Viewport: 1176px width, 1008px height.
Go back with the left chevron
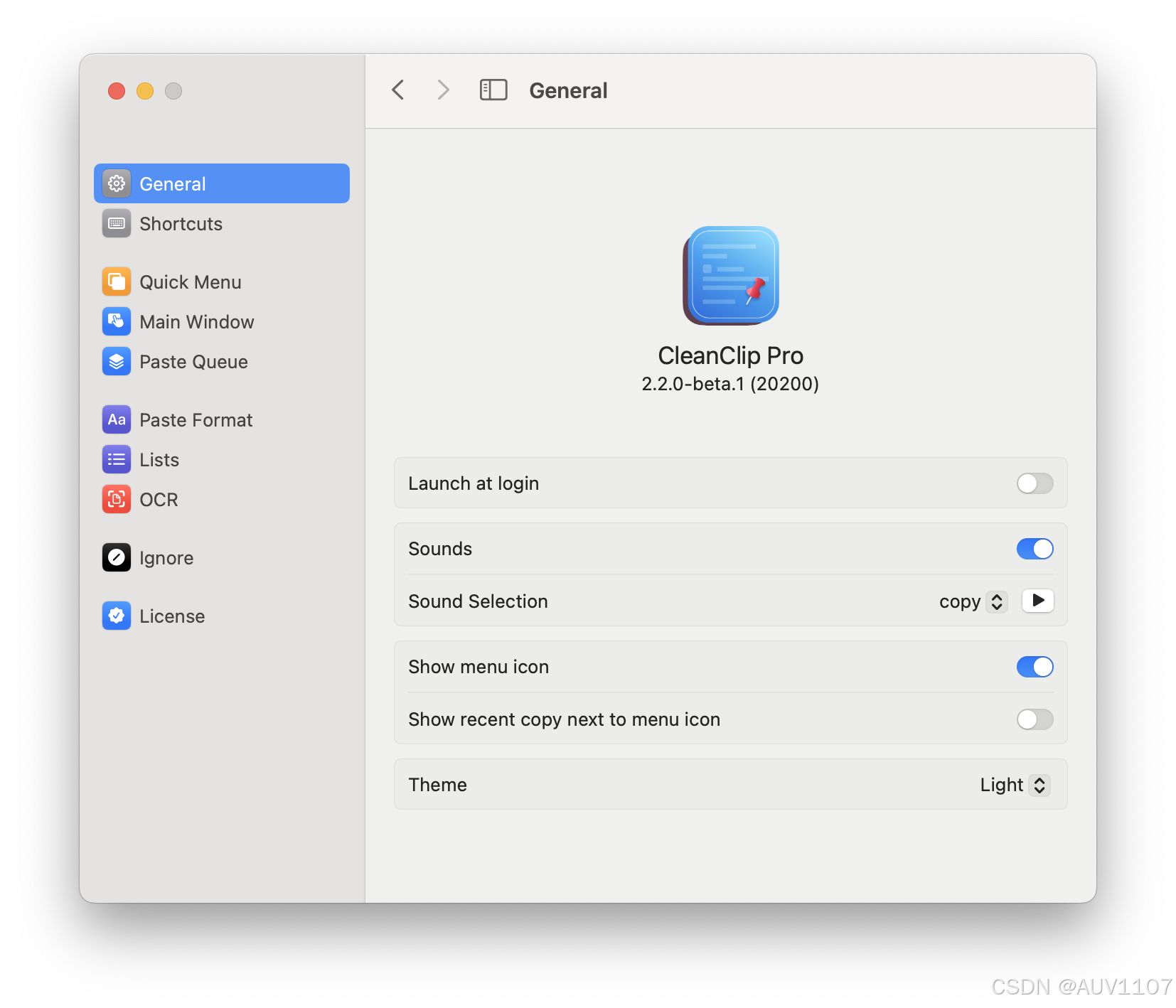pos(398,90)
